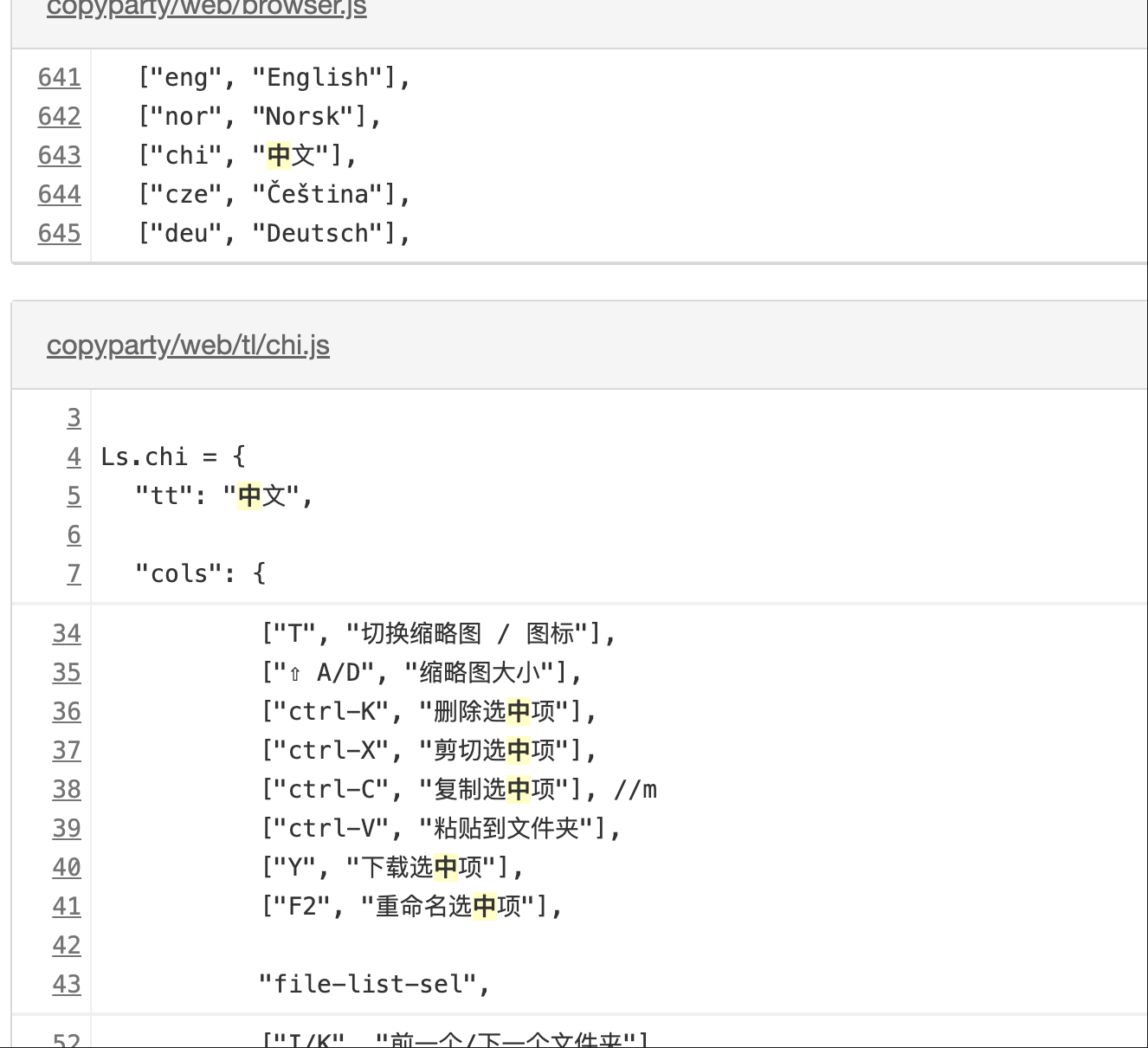The image size is (1148, 1048).
Task: Click the "Deutsch" string on line 645
Action: click(x=318, y=233)
